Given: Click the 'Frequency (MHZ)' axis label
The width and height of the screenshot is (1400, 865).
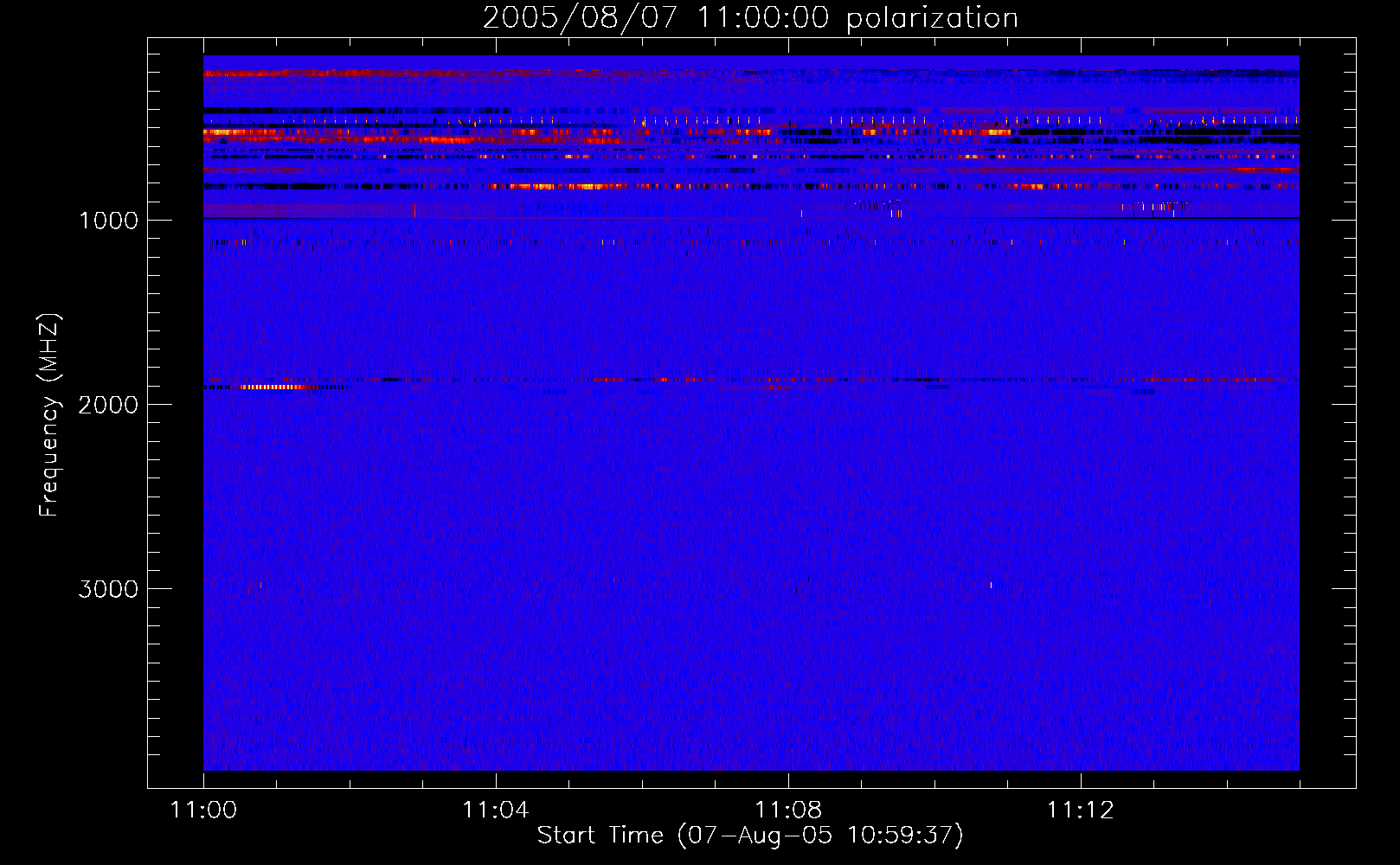Looking at the screenshot, I should 49,415.
